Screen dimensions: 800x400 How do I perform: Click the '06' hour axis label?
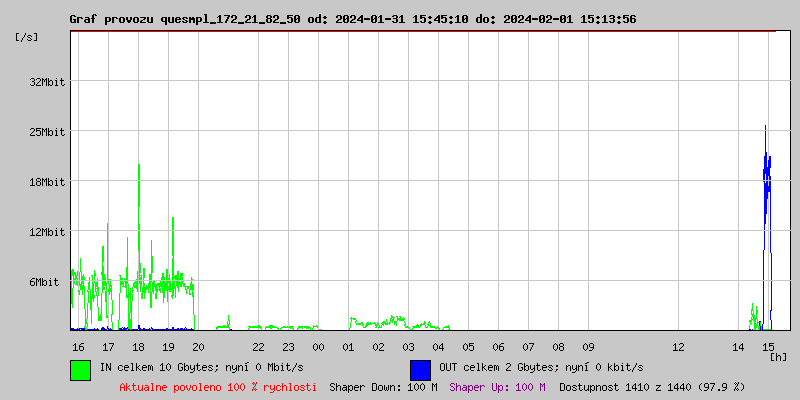click(x=498, y=347)
